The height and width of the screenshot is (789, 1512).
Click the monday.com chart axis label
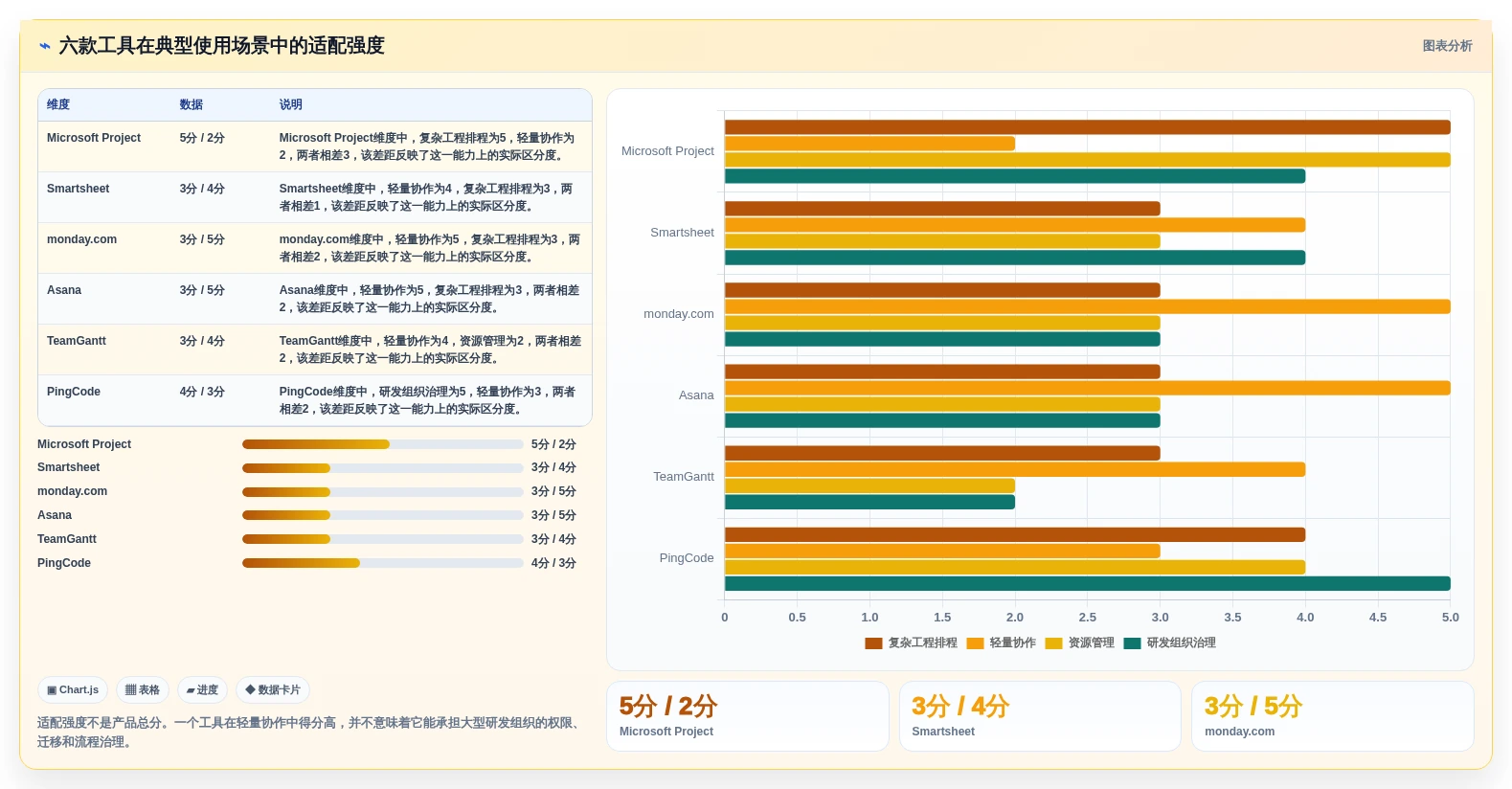(x=679, y=314)
